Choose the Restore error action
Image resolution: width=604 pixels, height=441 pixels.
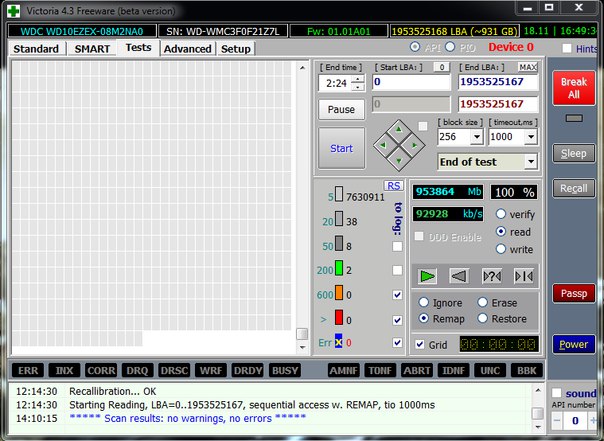[x=483, y=318]
